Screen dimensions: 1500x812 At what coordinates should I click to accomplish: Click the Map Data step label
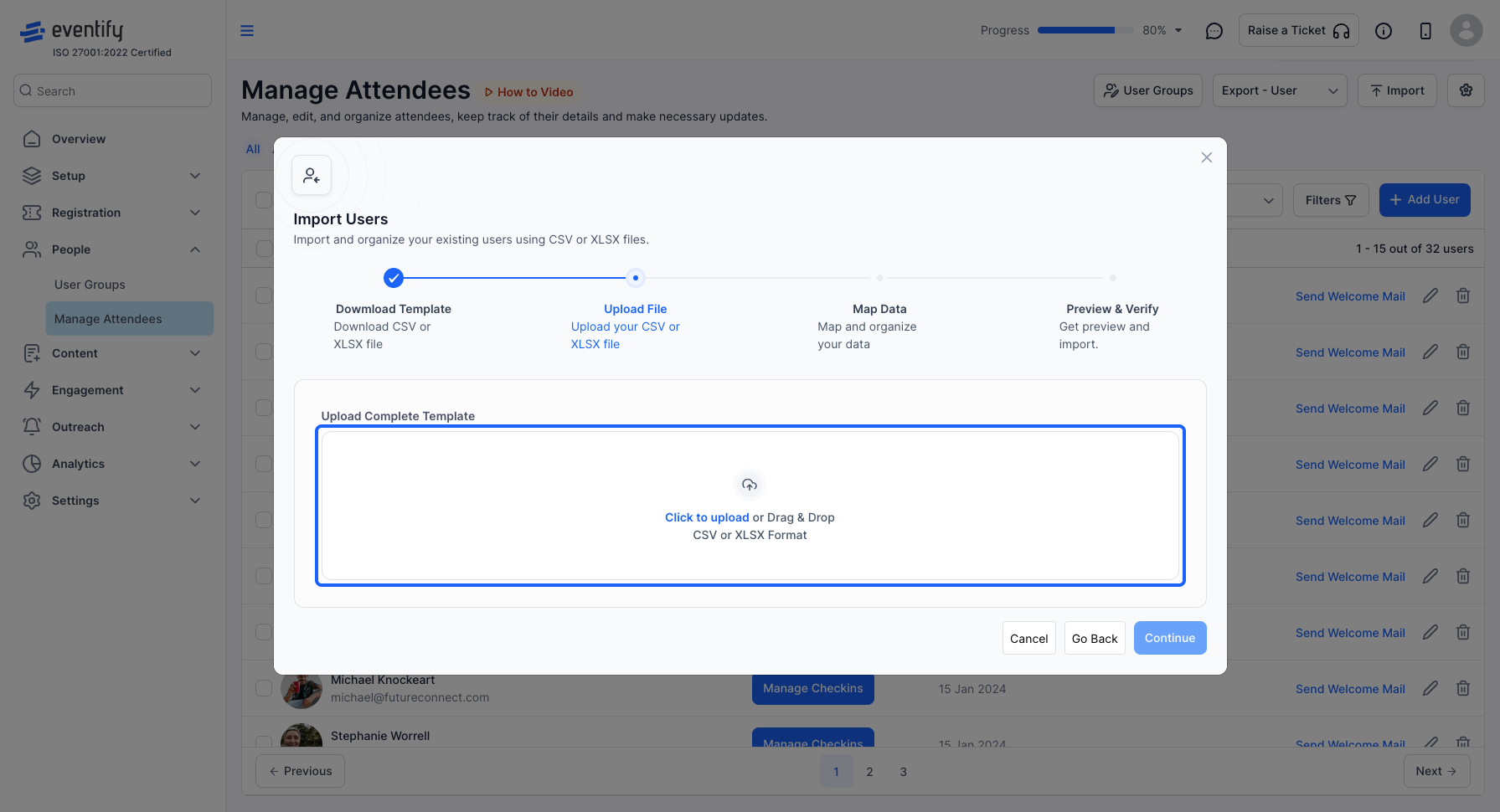coord(879,309)
